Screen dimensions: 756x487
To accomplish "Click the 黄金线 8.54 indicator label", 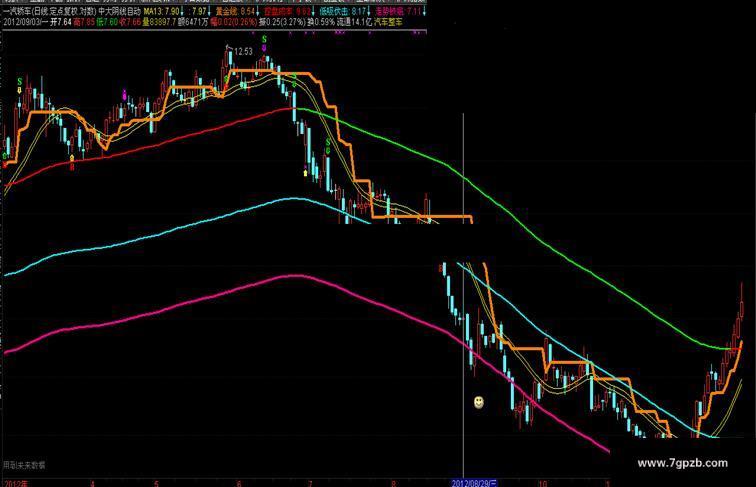I will click(235, 11).
